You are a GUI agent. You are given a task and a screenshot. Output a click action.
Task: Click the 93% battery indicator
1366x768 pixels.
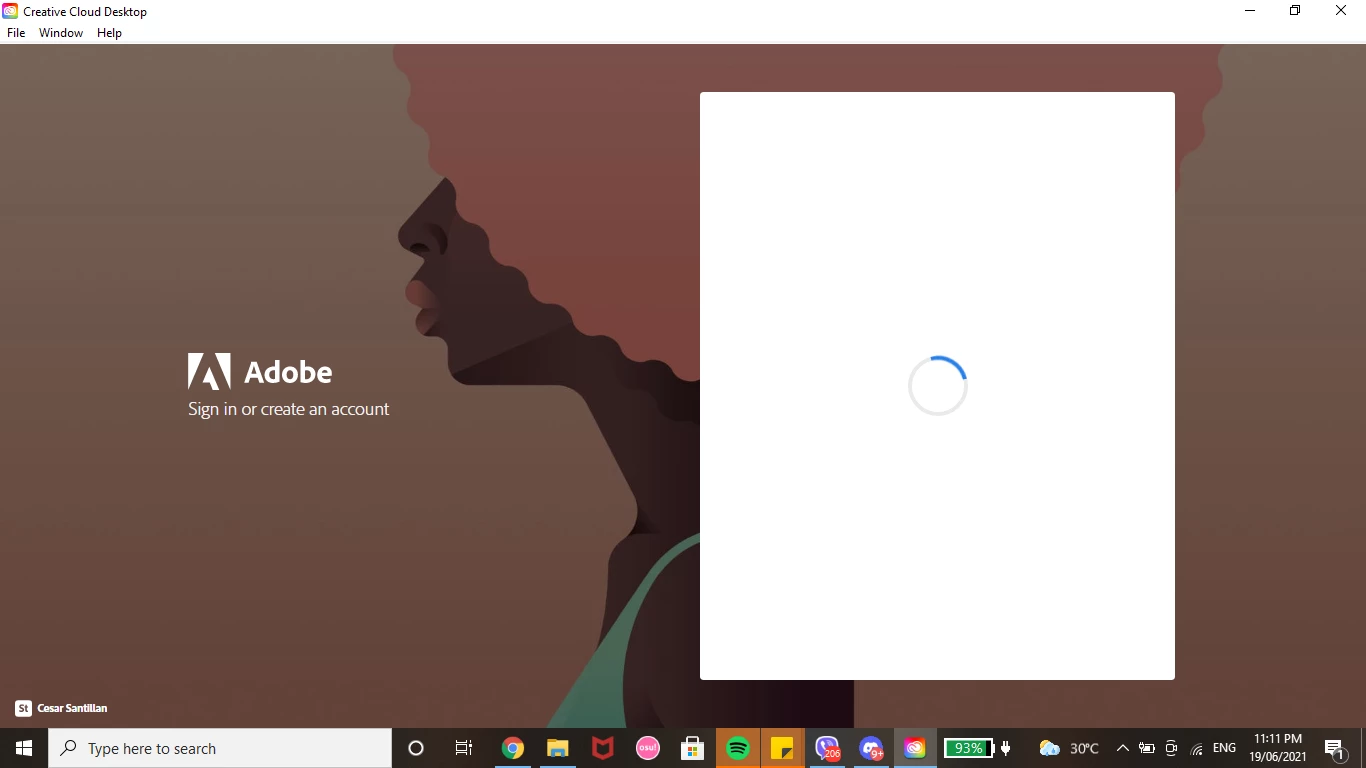(x=969, y=748)
